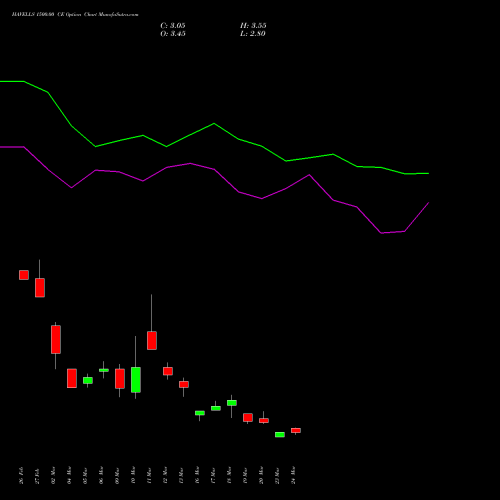Click the green candle for 16 Mar
Viewport: 500px width, 500px height.
(200, 413)
